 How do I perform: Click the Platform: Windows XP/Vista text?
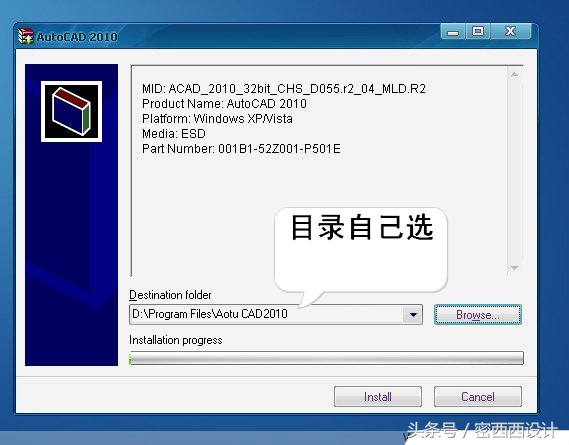pos(217,119)
